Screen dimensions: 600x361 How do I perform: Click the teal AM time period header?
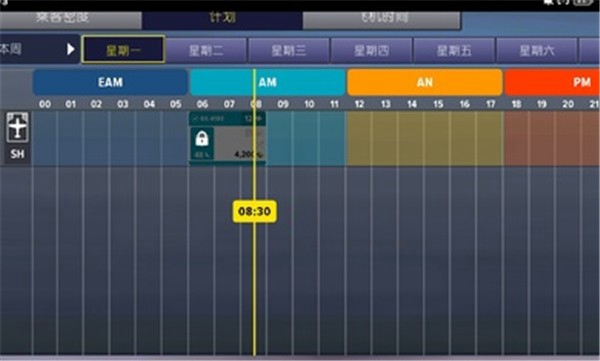coord(267,82)
